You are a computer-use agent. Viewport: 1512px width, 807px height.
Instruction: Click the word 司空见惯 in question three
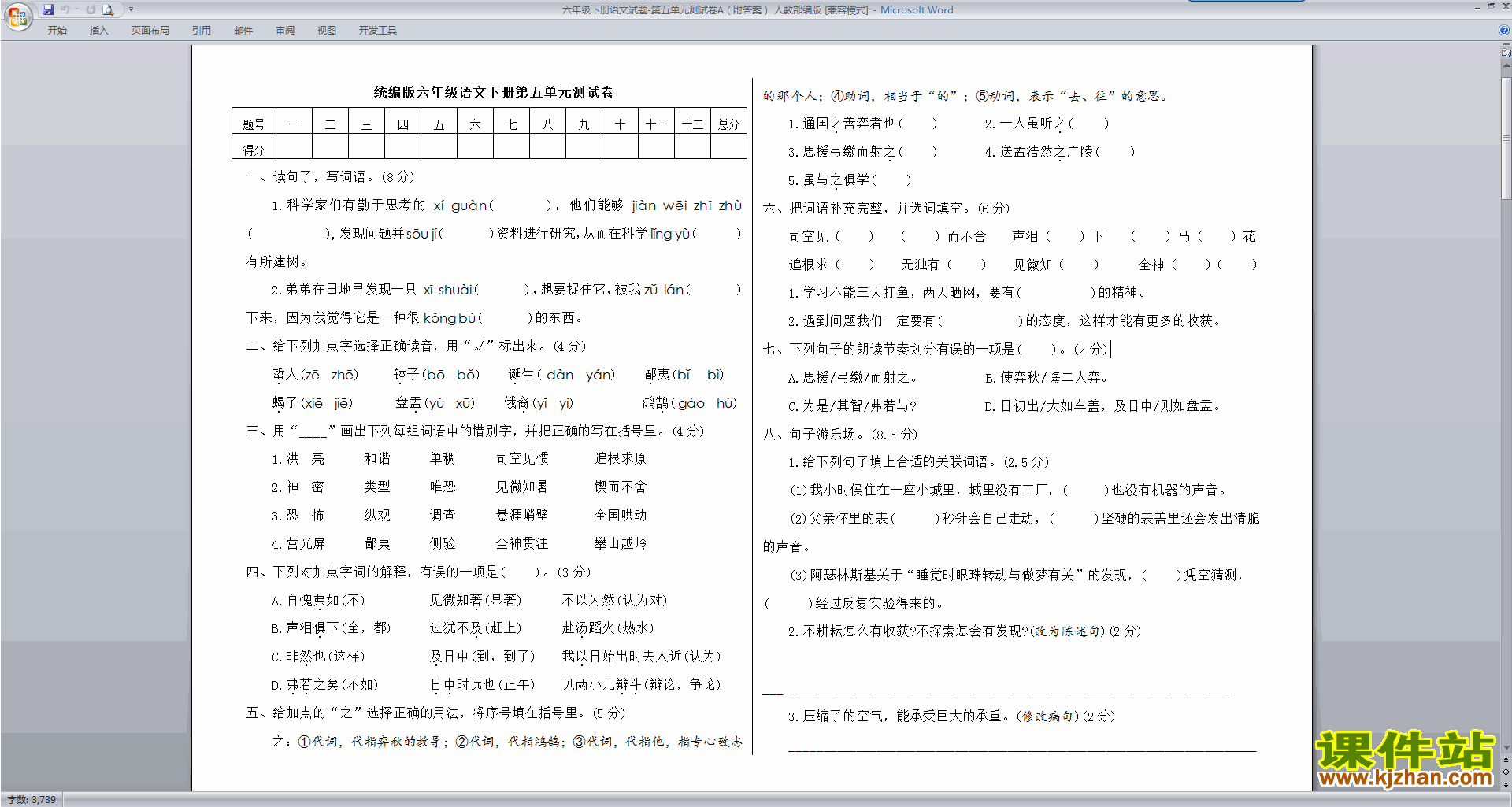coord(522,459)
